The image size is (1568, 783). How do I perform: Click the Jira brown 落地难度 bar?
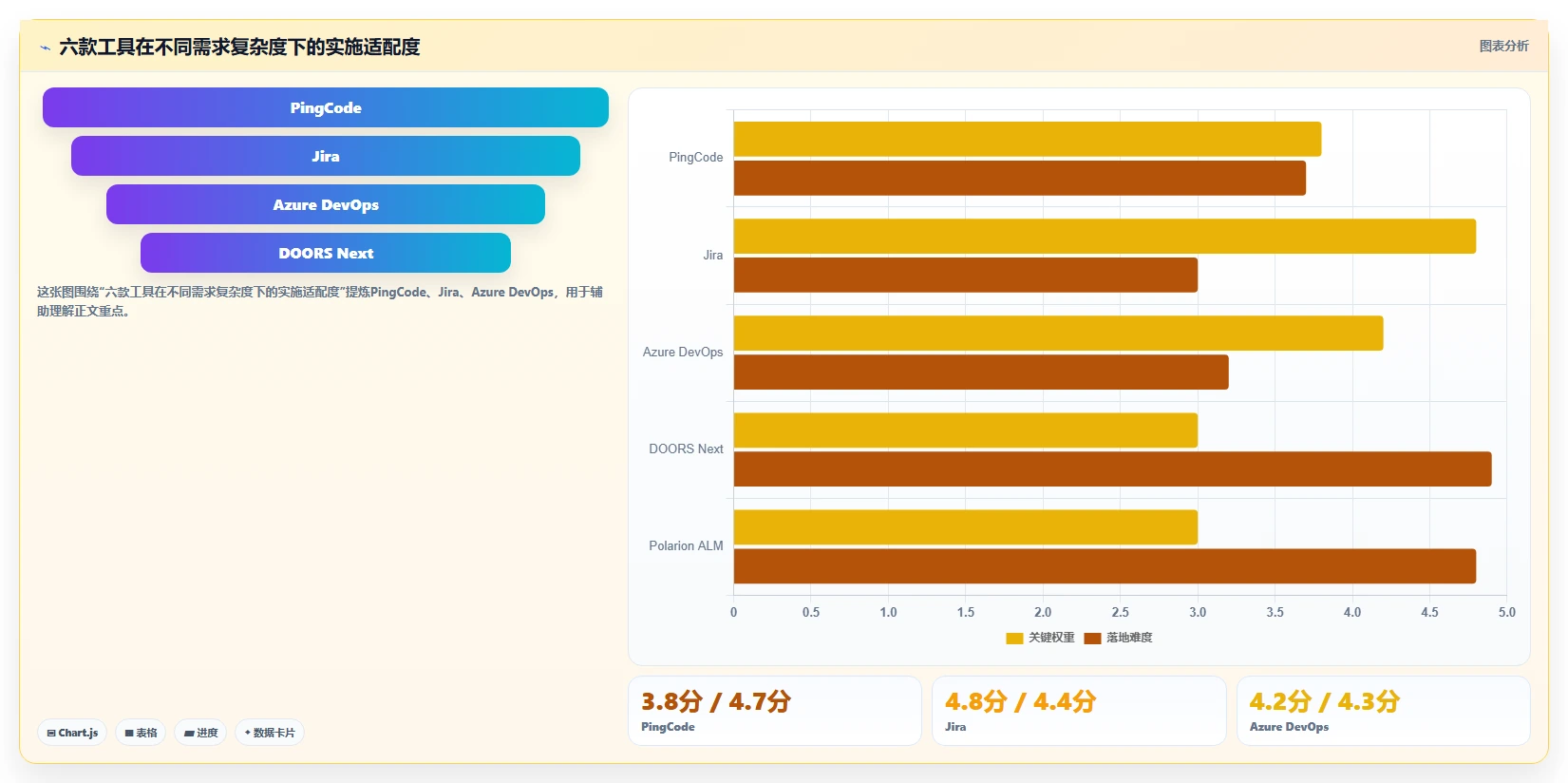click(966, 275)
